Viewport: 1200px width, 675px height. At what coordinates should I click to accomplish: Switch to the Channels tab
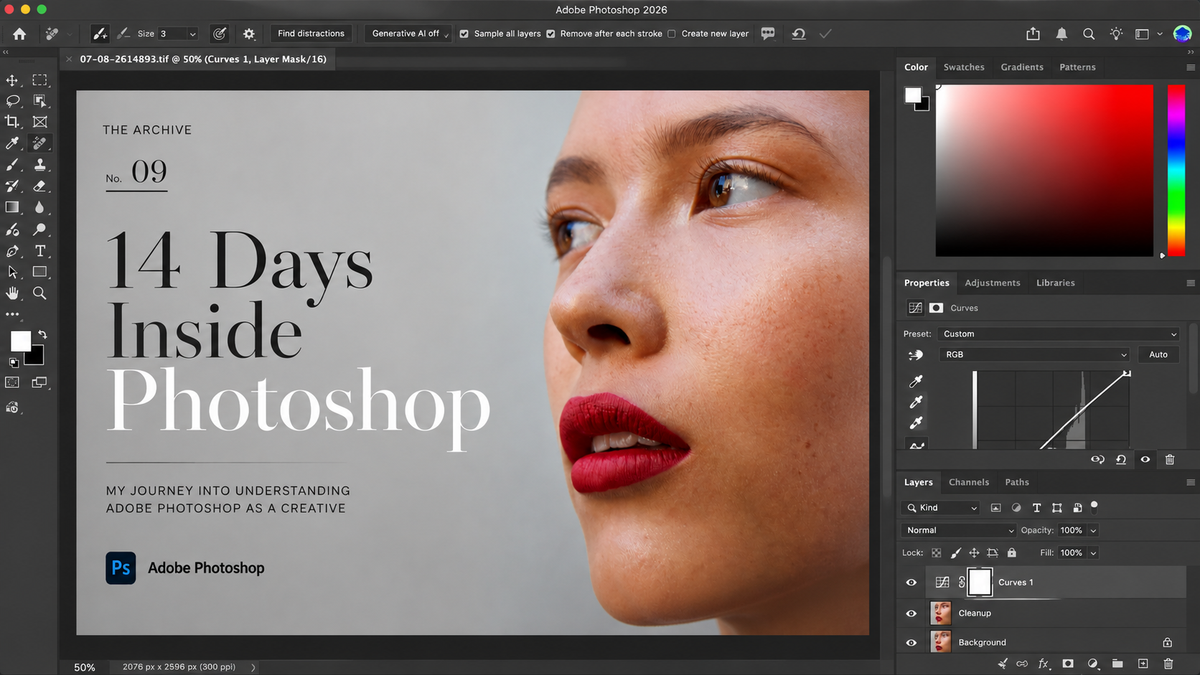click(969, 482)
